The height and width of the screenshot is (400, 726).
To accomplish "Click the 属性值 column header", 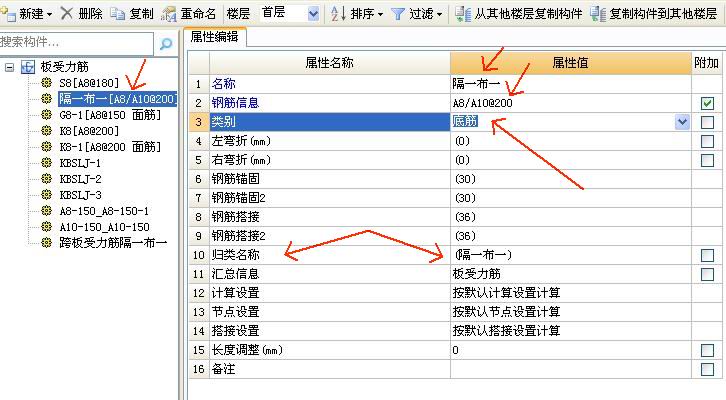I will [x=570, y=63].
